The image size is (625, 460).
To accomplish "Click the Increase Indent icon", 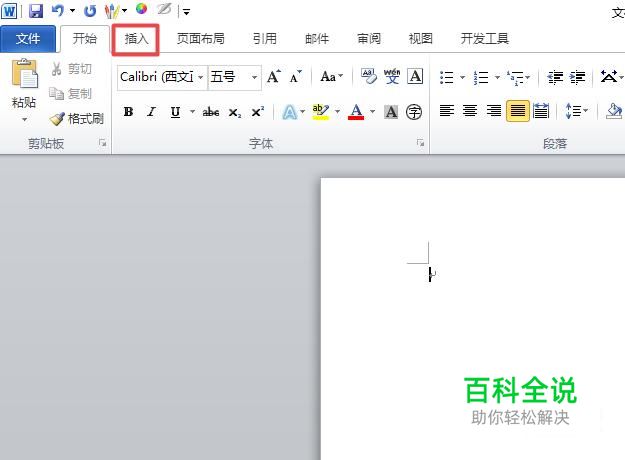I will pyautogui.click(x=577, y=77).
